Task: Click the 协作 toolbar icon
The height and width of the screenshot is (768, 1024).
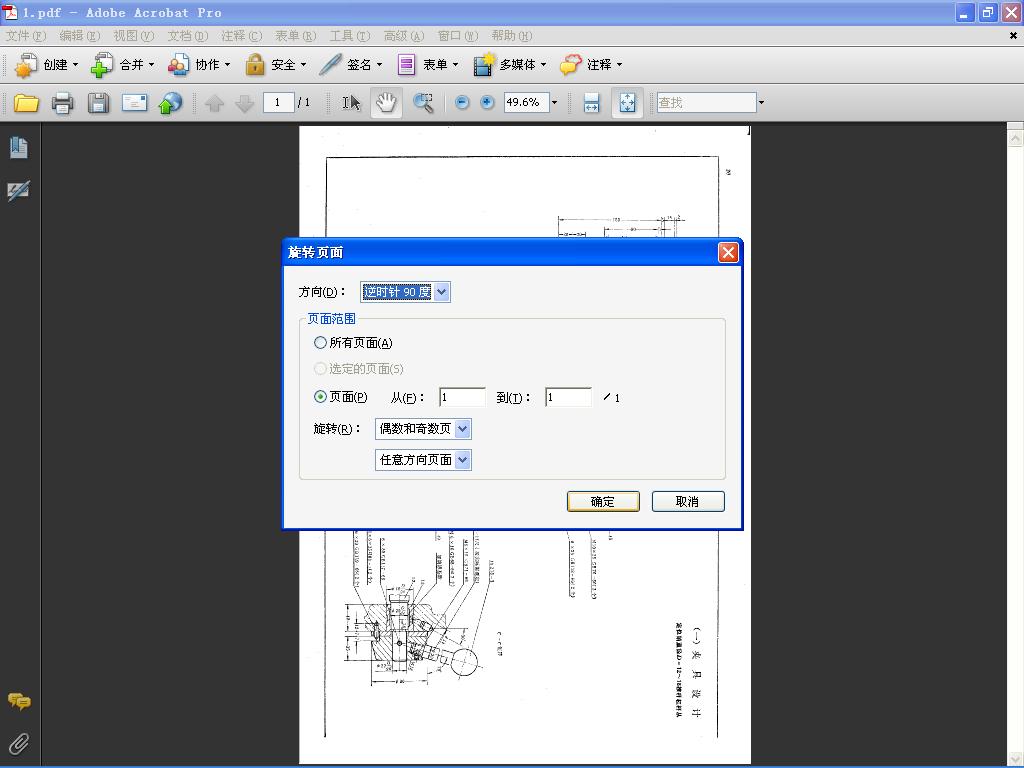Action: [178, 65]
